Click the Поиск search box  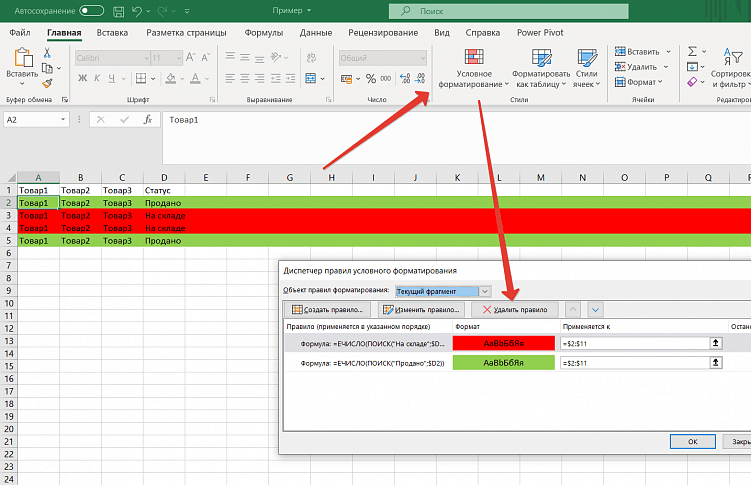(x=510, y=11)
